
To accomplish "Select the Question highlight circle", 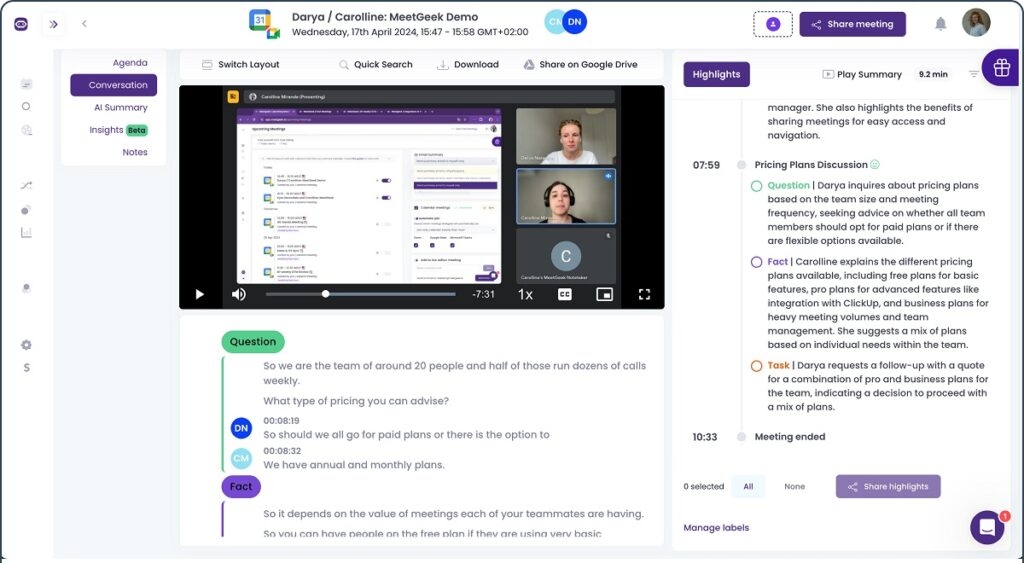I will [x=756, y=186].
